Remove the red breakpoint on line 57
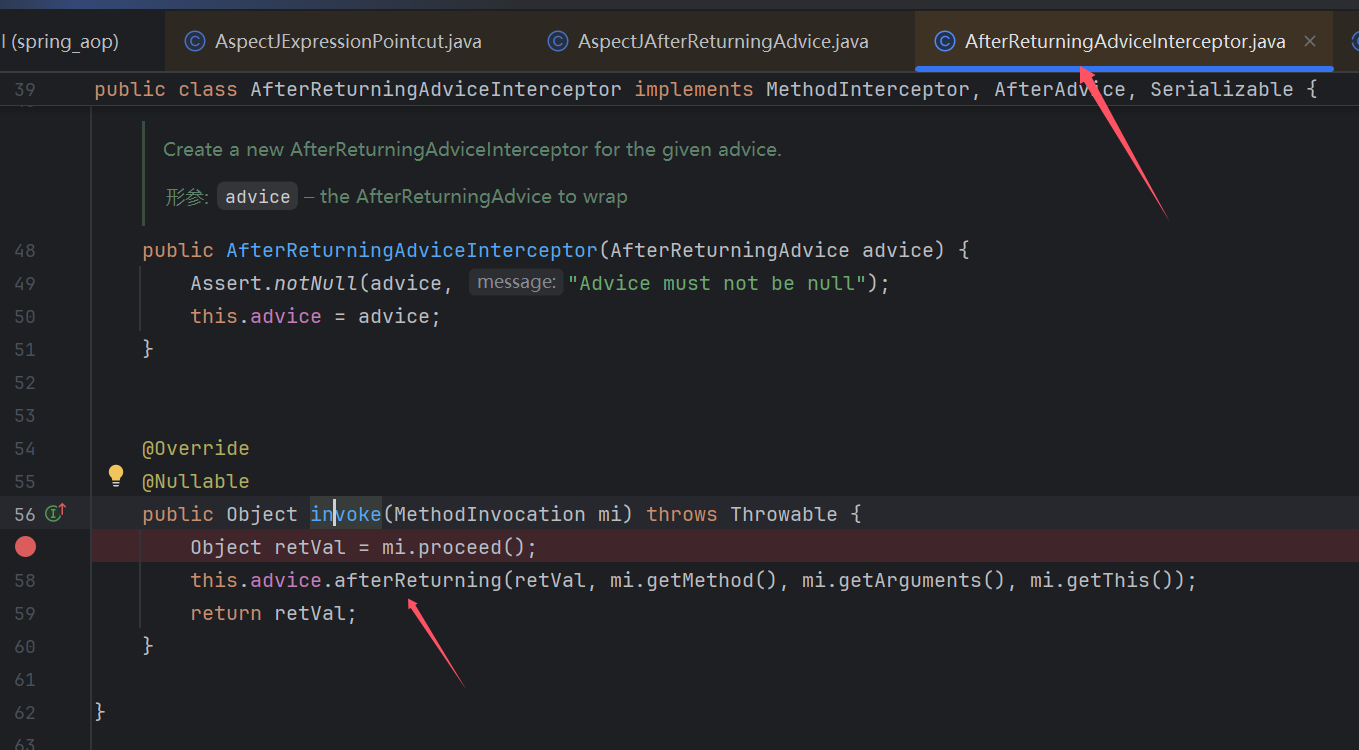 (26, 546)
